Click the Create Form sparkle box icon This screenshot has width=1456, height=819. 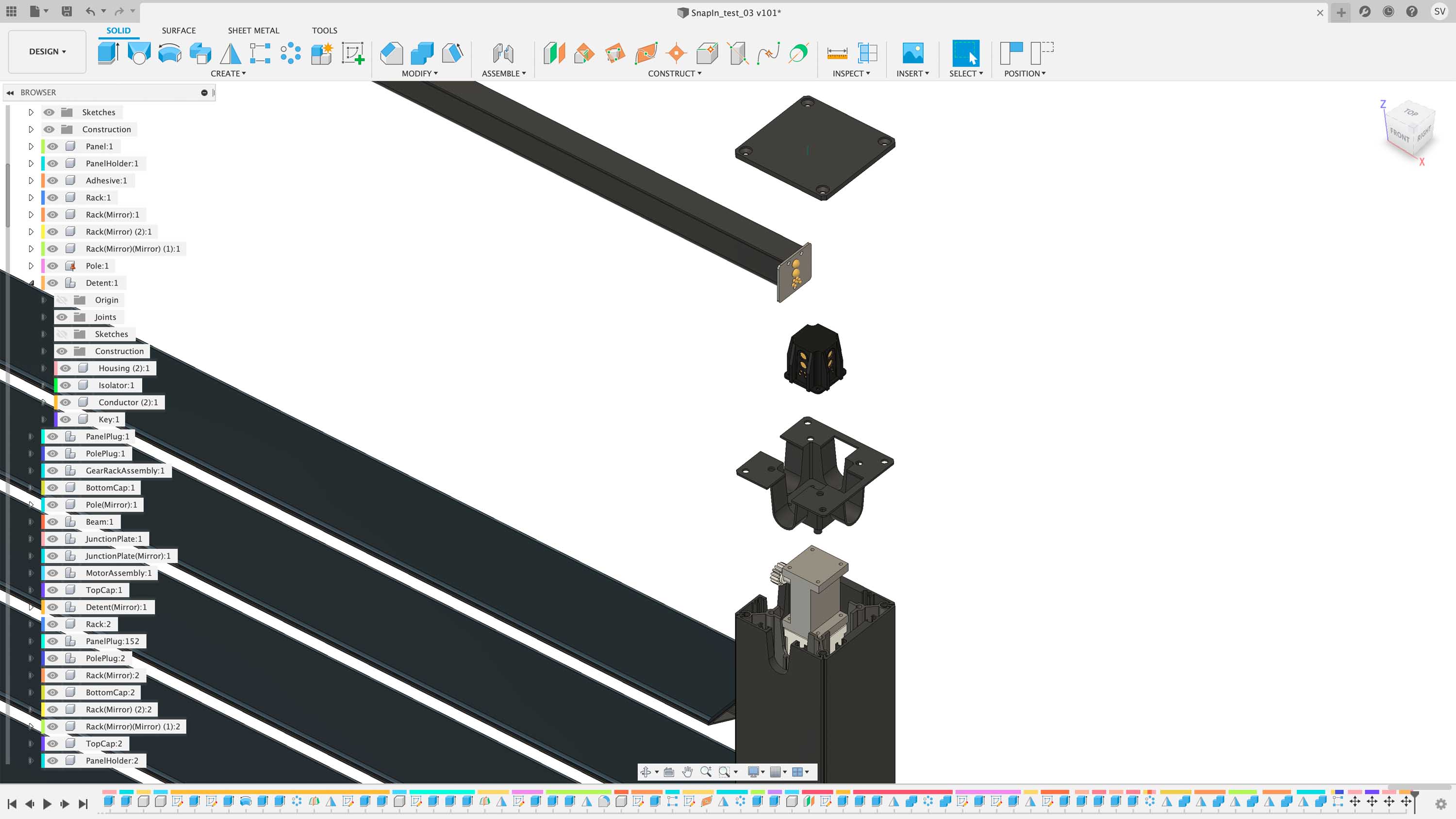[322, 54]
